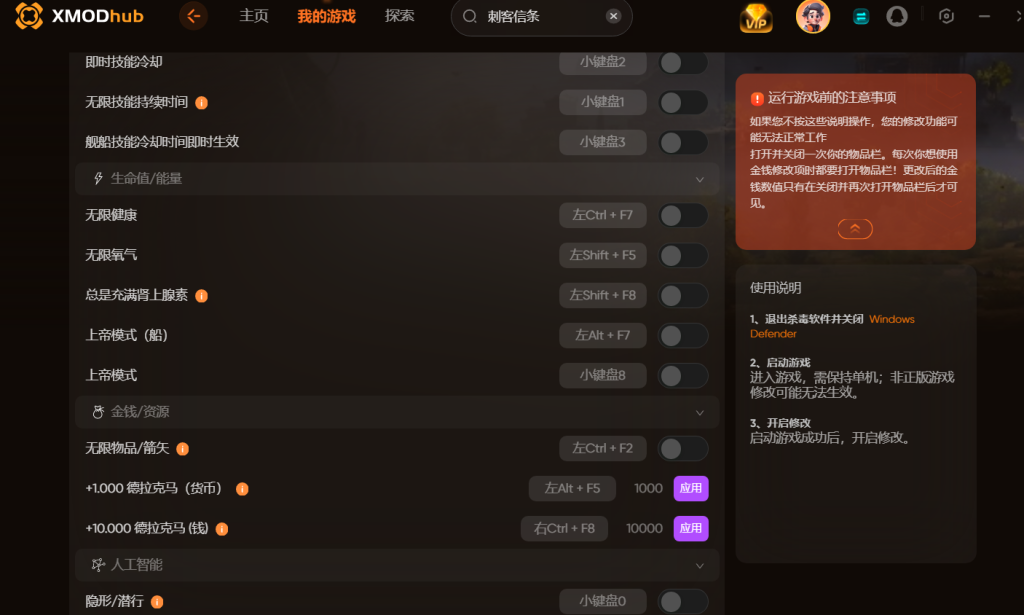Screen dimensions: 1024x615
Task: Click info icon beside 隐形/潜行
Action: [157, 602]
